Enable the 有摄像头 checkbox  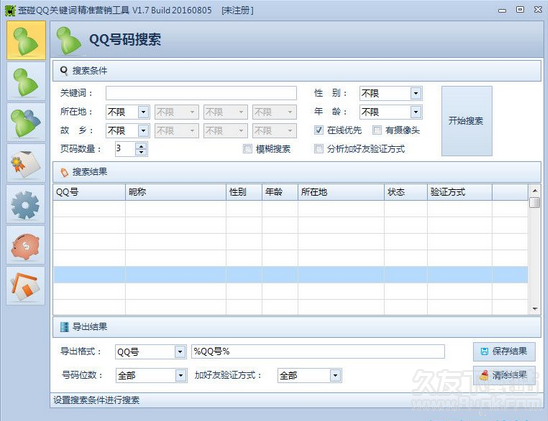377,130
